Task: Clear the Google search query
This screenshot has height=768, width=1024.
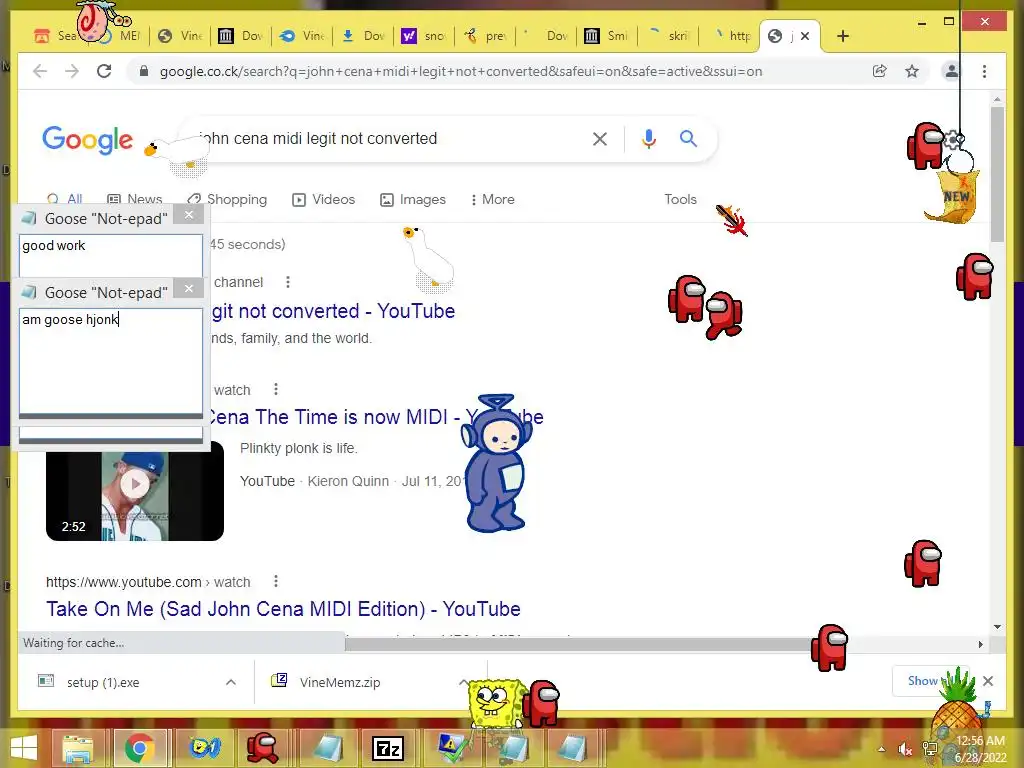Action: coord(600,138)
